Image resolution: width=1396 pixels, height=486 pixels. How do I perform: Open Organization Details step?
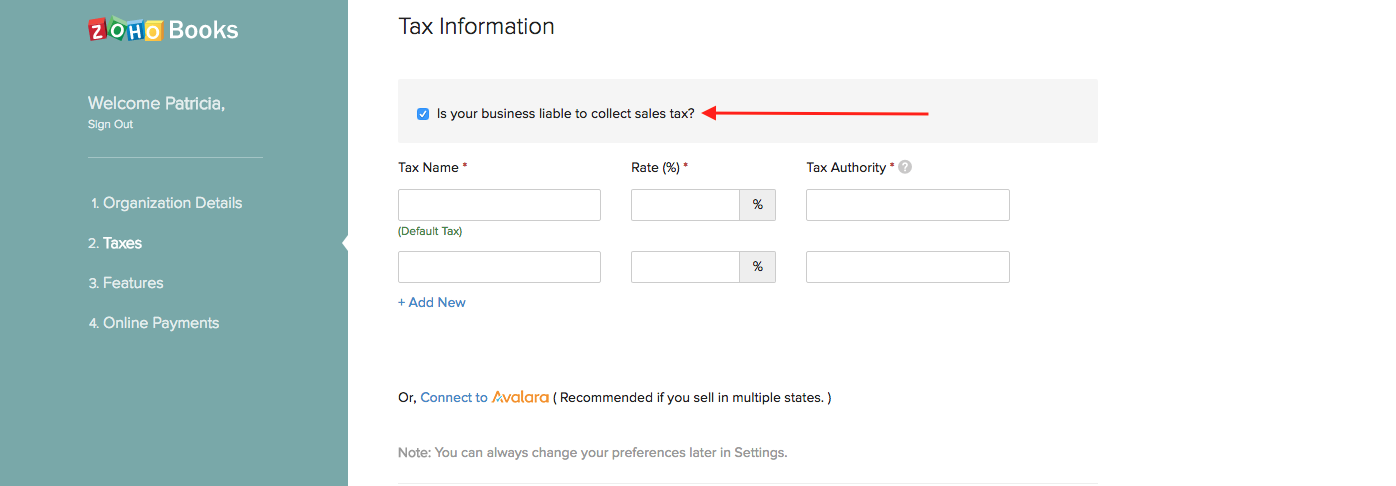tap(172, 203)
